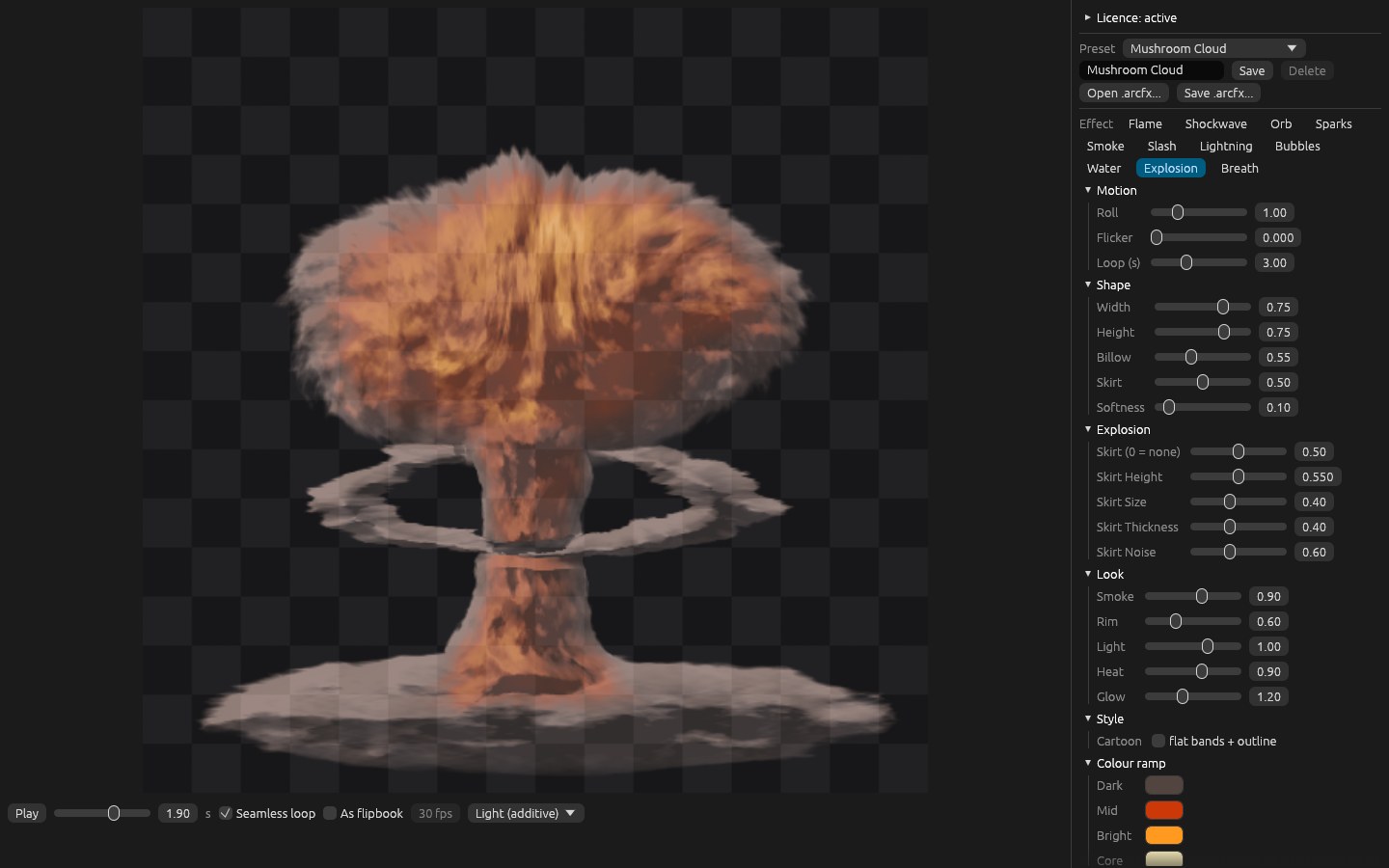Play the effect animation
This screenshot has width=1389, height=868.
[x=27, y=813]
